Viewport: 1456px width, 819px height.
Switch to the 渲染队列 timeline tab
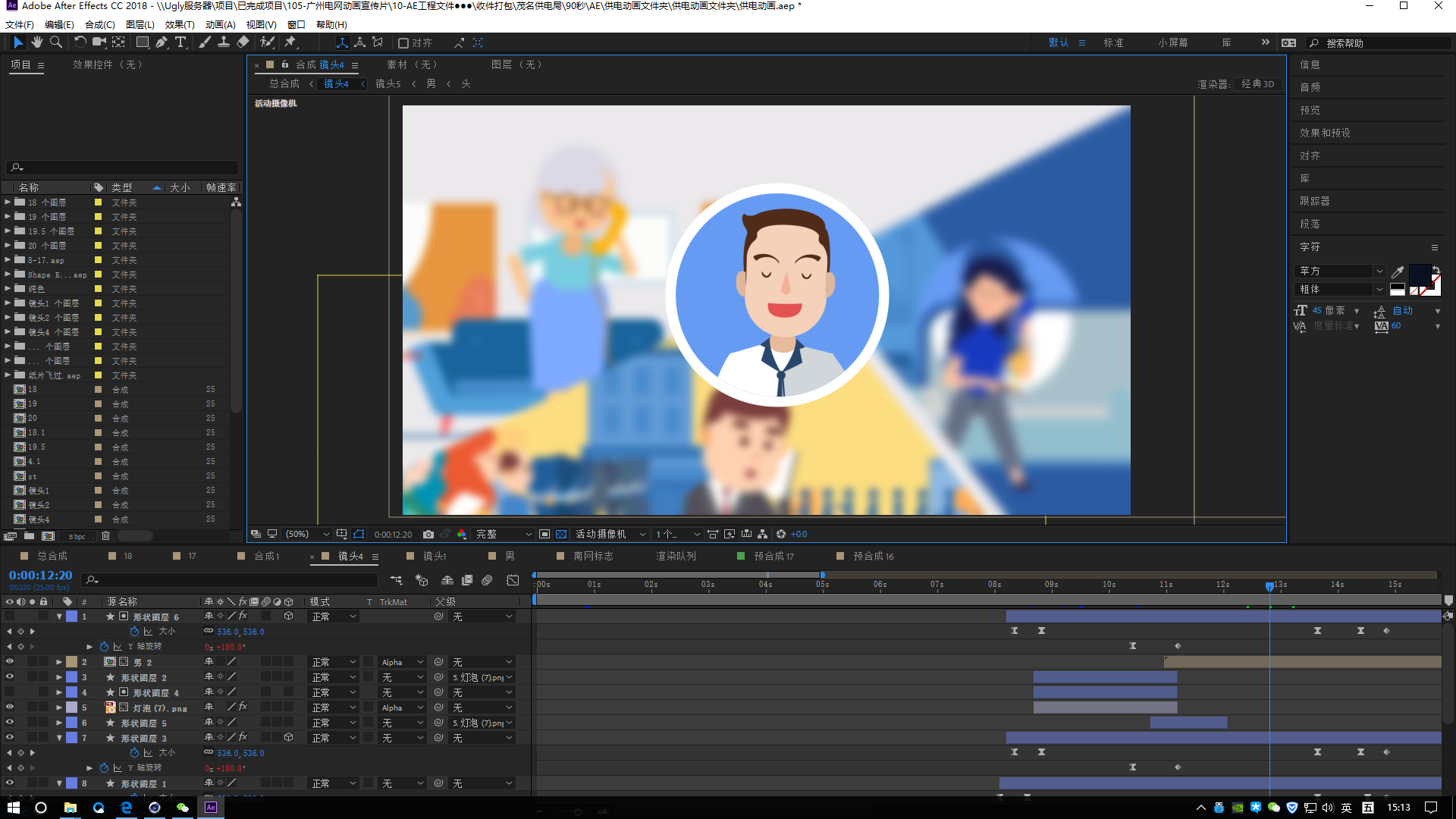676,556
